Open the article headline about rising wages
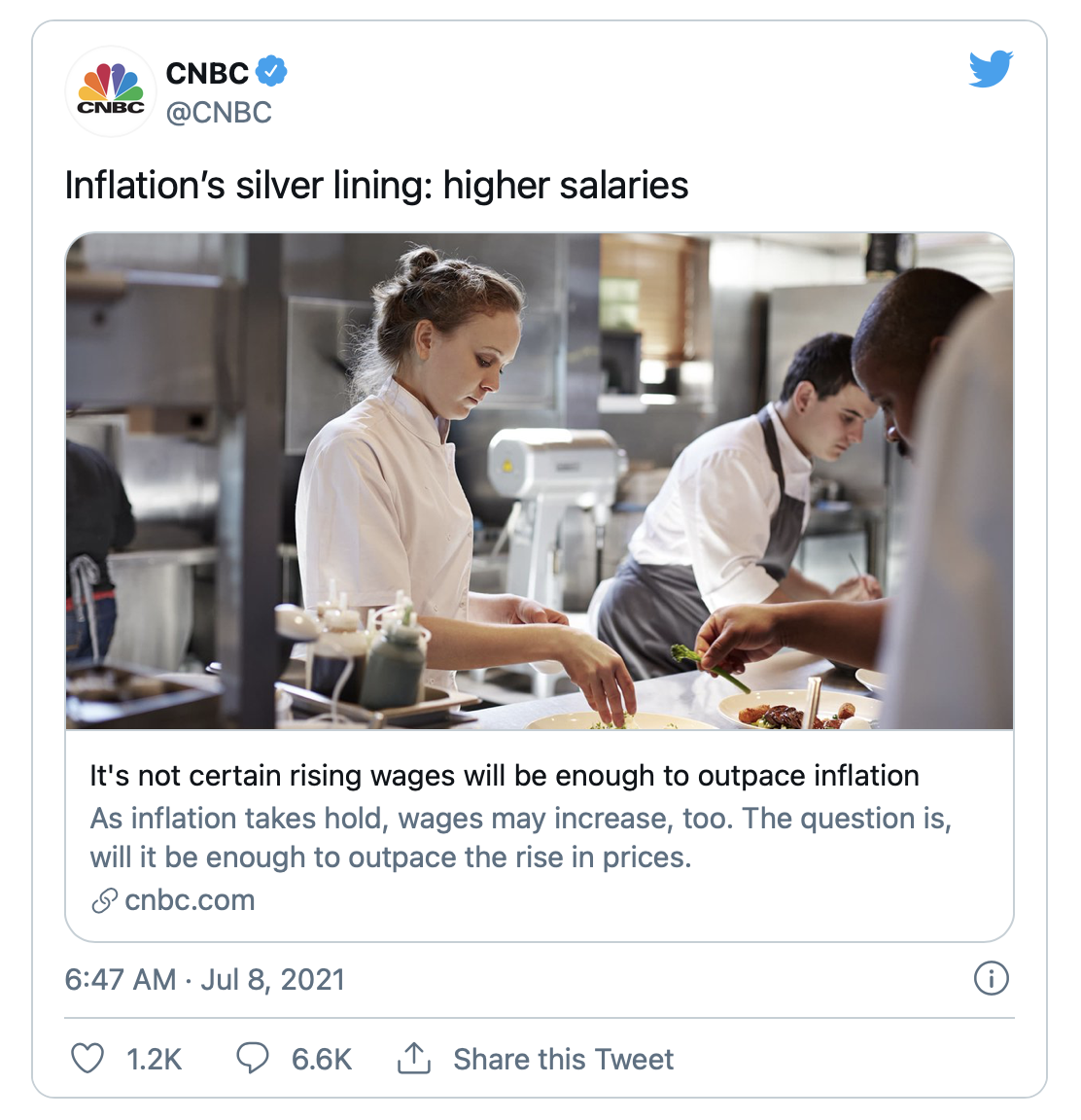This screenshot has width=1081, height=1120. point(505,776)
